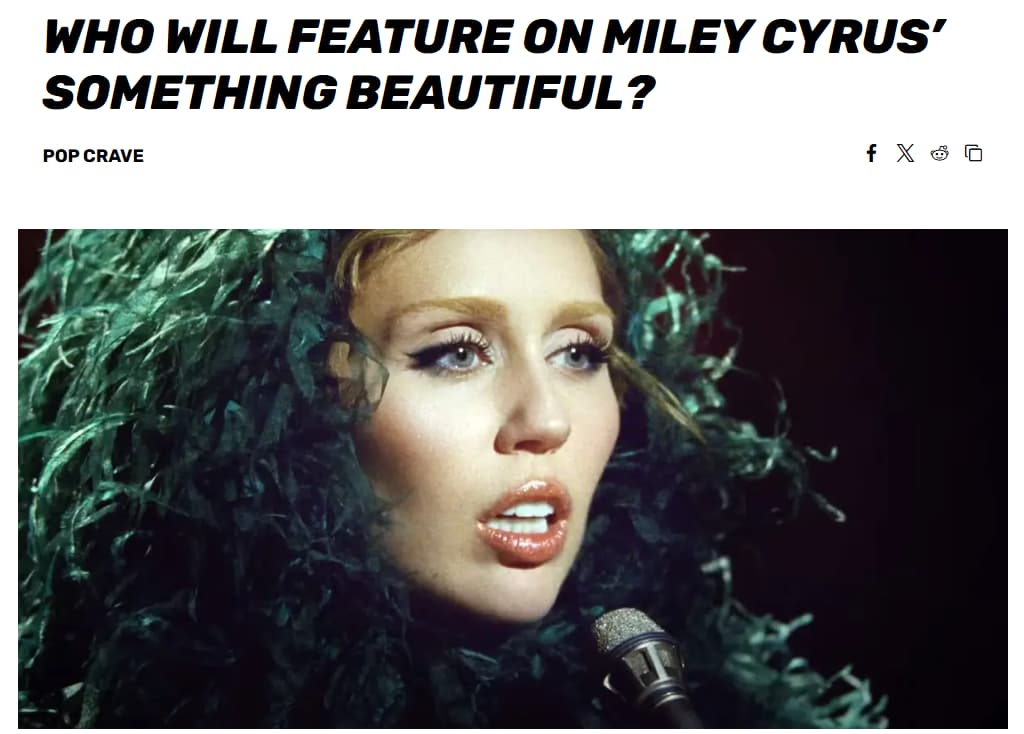
Task: Open the POP CRAVE category link
Action: 93,156
